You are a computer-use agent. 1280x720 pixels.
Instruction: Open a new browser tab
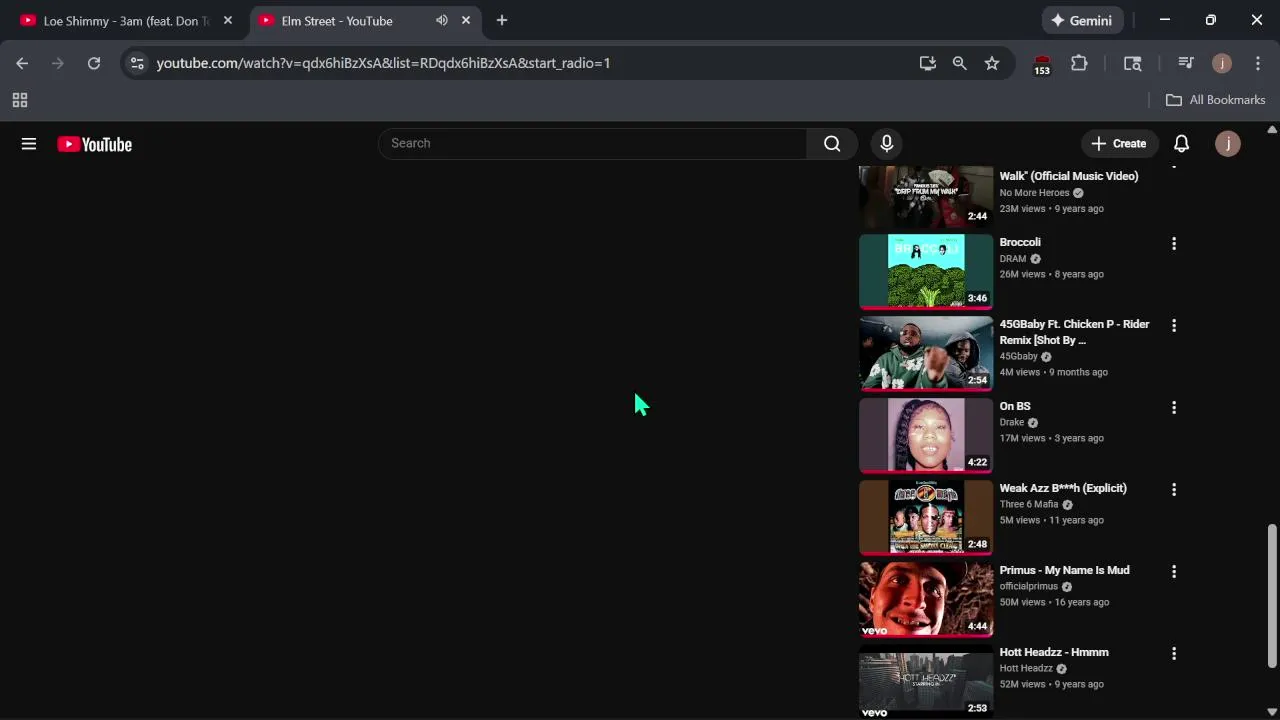[x=502, y=21]
